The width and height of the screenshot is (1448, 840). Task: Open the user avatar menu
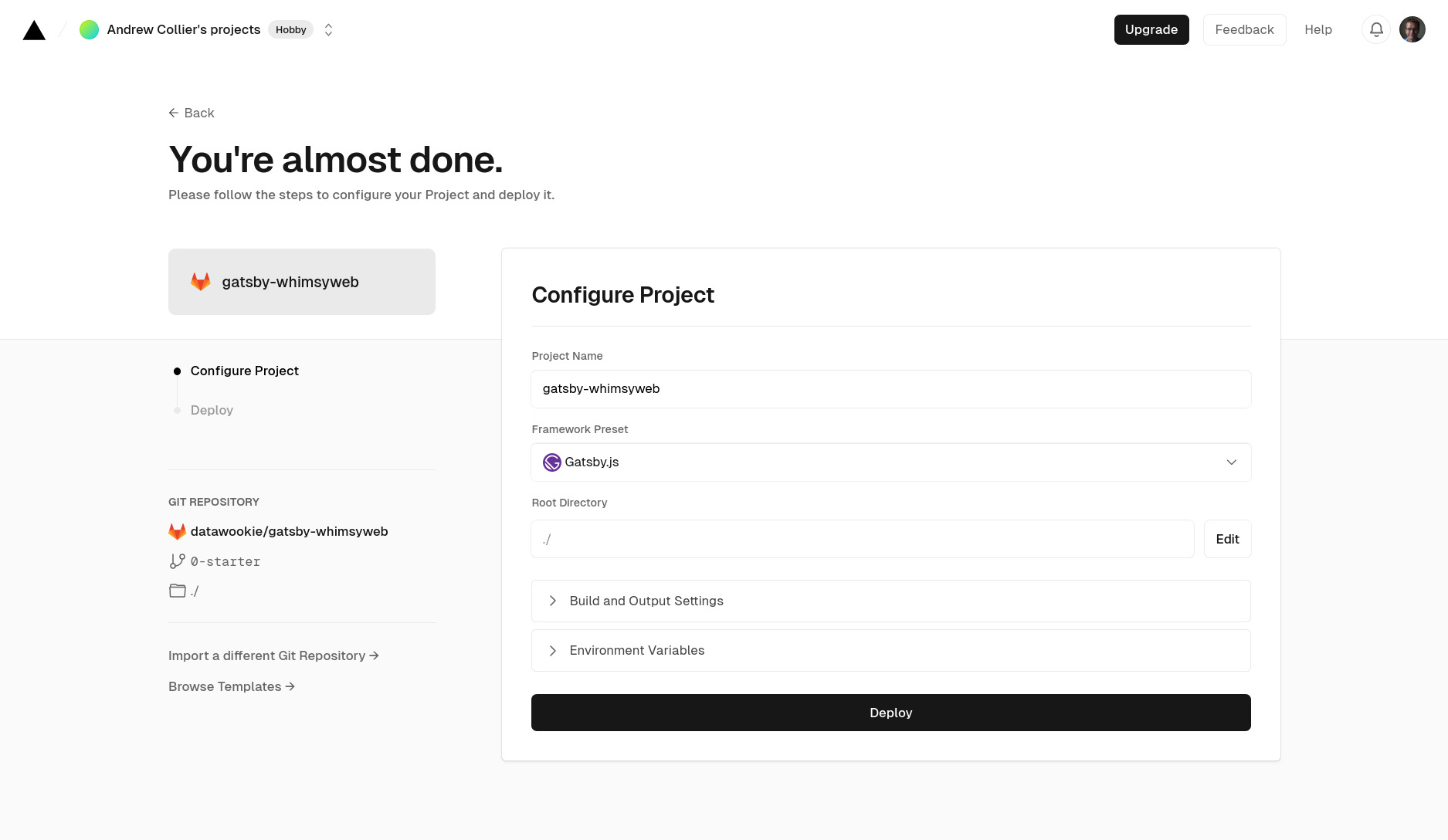[x=1412, y=29]
